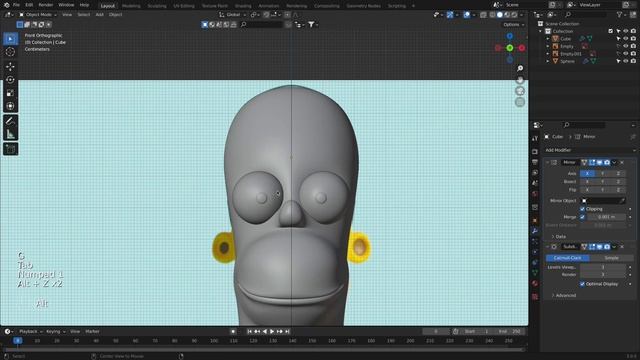
Task: Click the Blender logo menu icon
Action: click(x=6, y=5)
